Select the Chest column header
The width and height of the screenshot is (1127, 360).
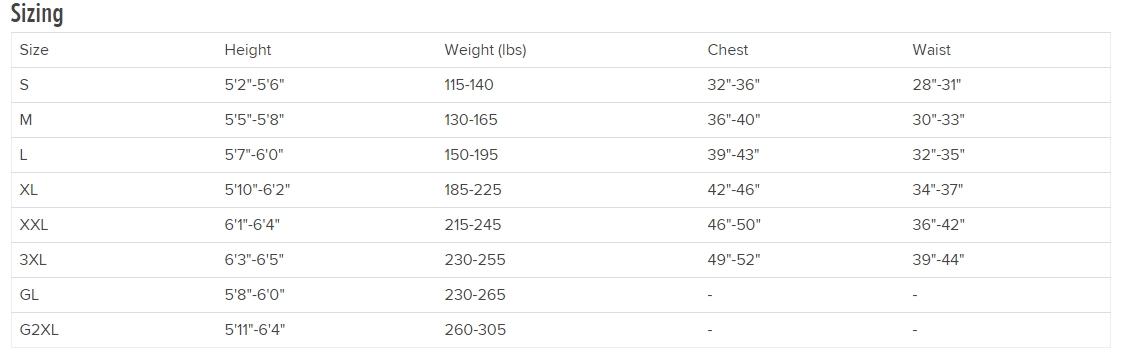point(727,50)
